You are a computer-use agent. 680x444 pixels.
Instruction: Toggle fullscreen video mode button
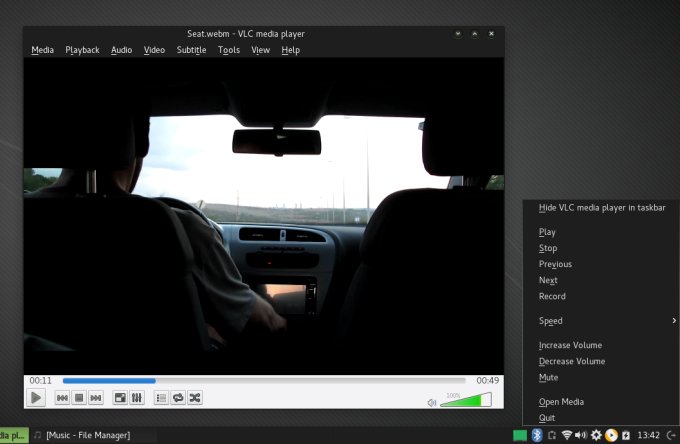[120, 398]
